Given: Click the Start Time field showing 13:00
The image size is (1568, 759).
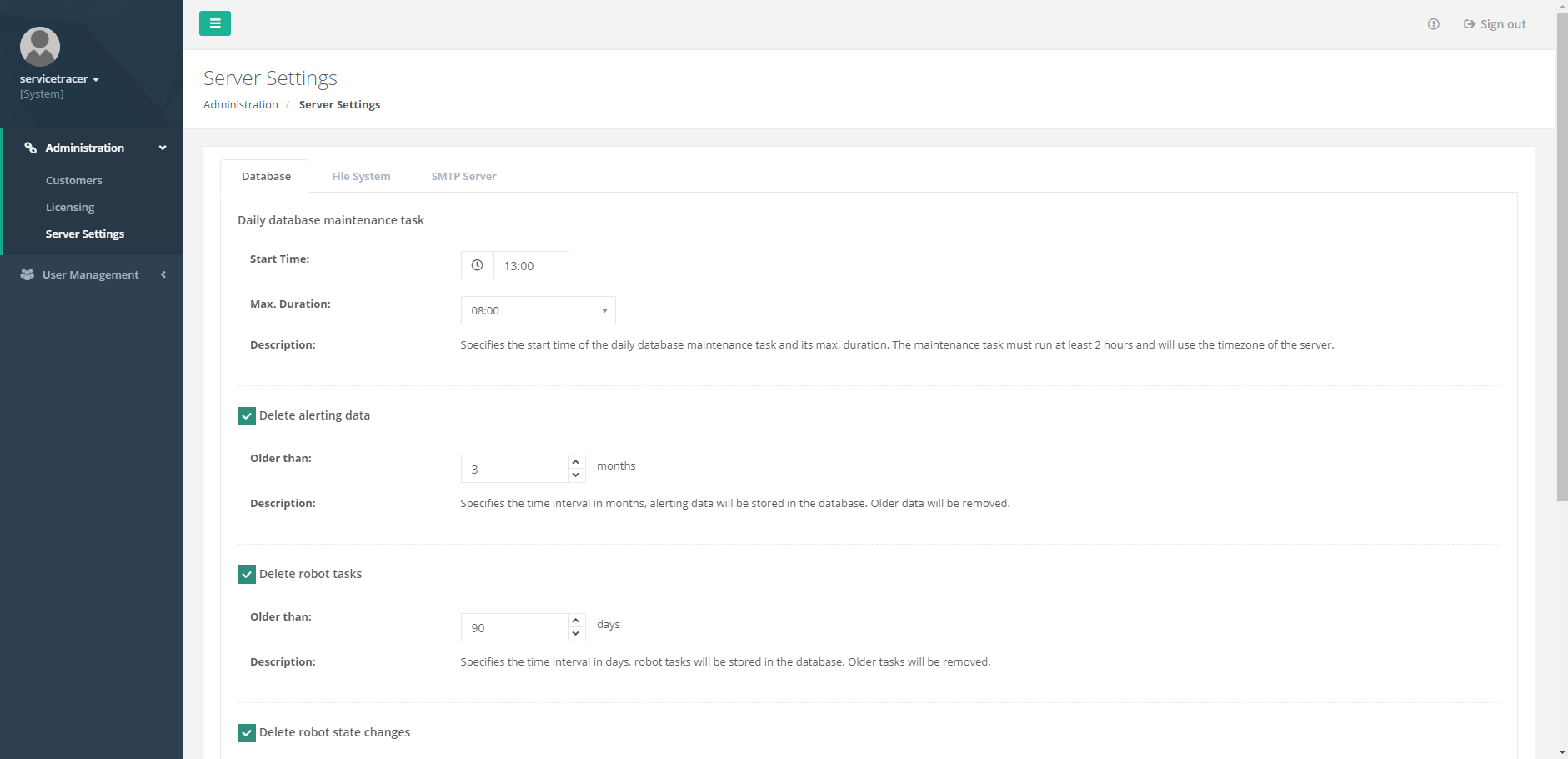Looking at the screenshot, I should tap(531, 265).
